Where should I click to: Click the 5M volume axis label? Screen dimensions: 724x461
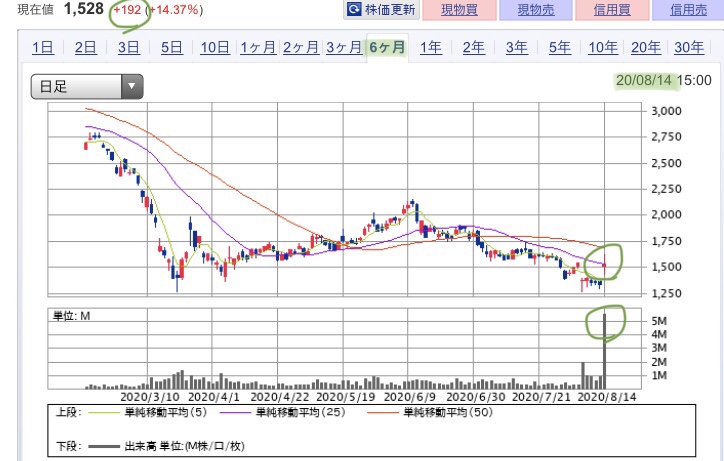(659, 321)
